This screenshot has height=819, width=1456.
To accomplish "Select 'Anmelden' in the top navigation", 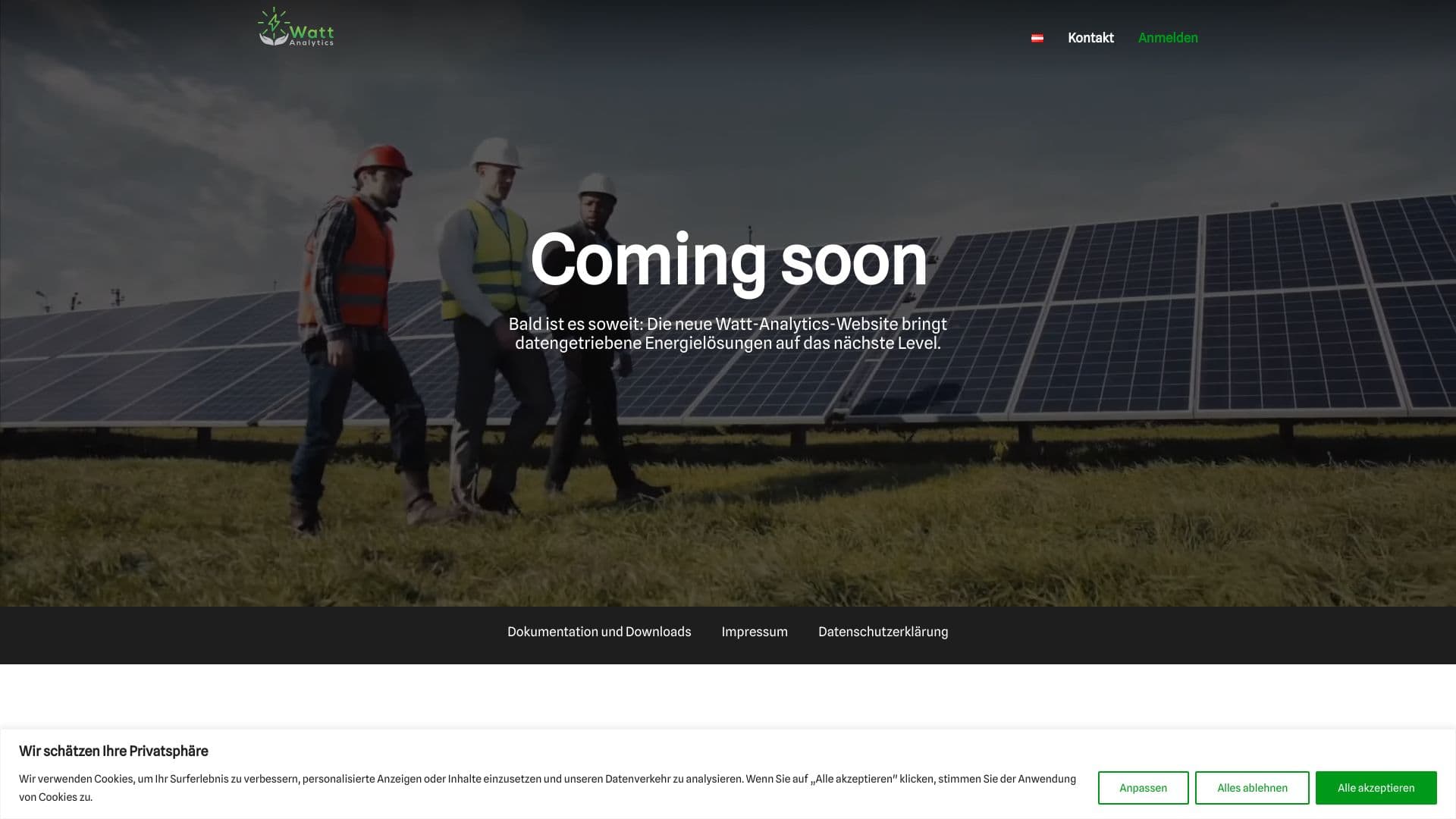I will pos(1168,37).
